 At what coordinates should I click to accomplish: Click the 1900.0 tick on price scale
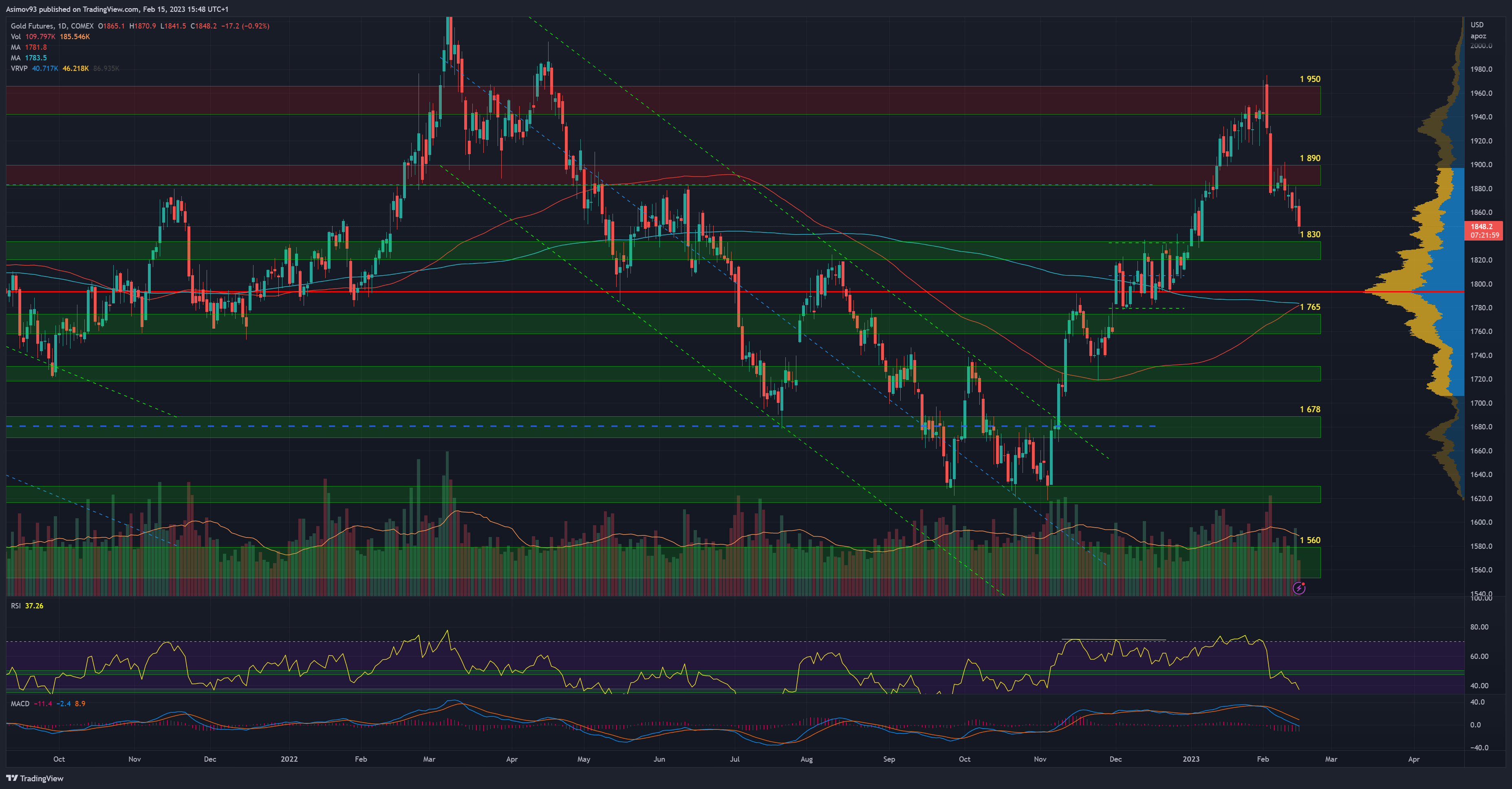click(1481, 164)
